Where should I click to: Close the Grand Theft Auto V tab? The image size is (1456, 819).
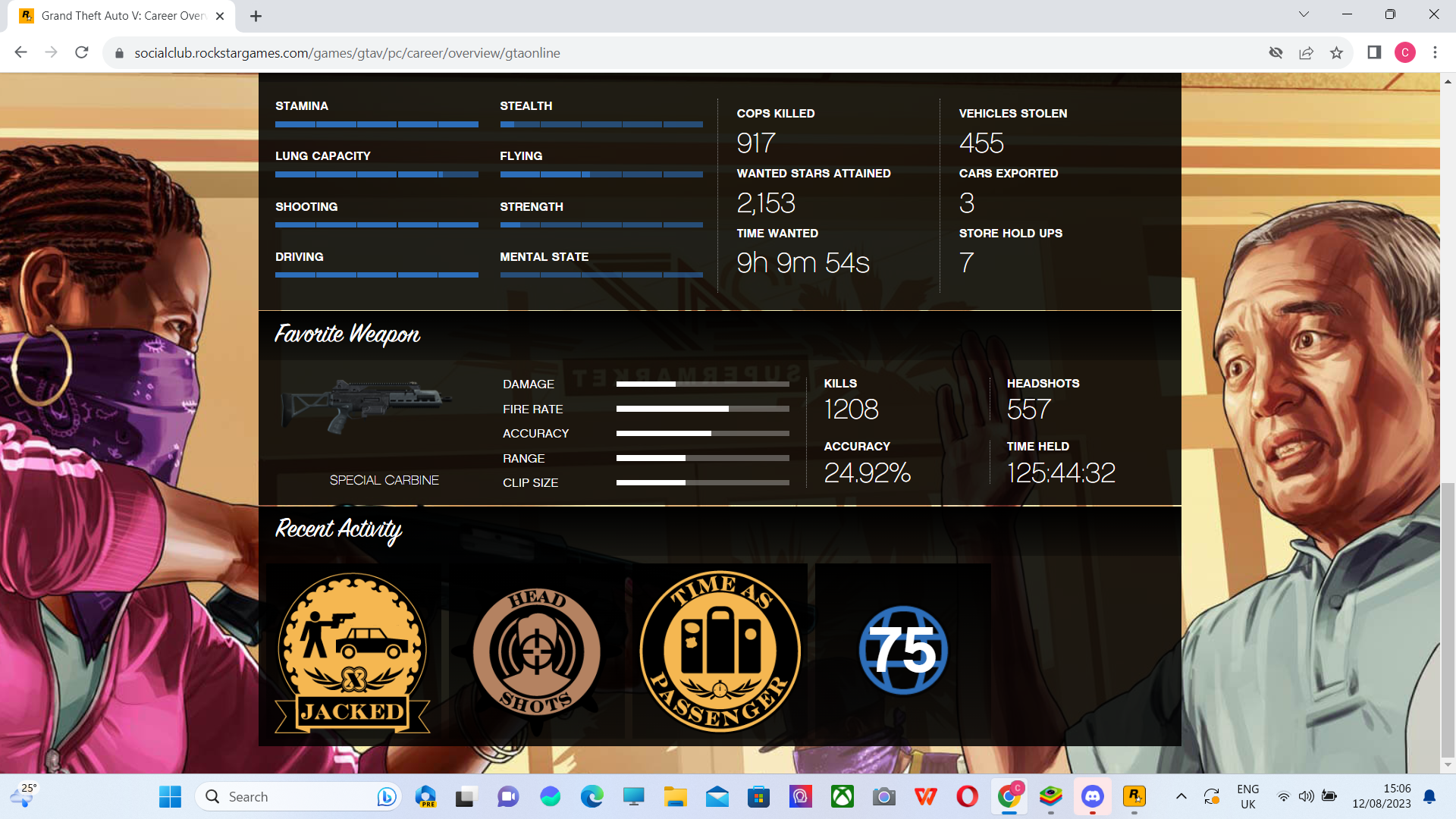[x=220, y=16]
